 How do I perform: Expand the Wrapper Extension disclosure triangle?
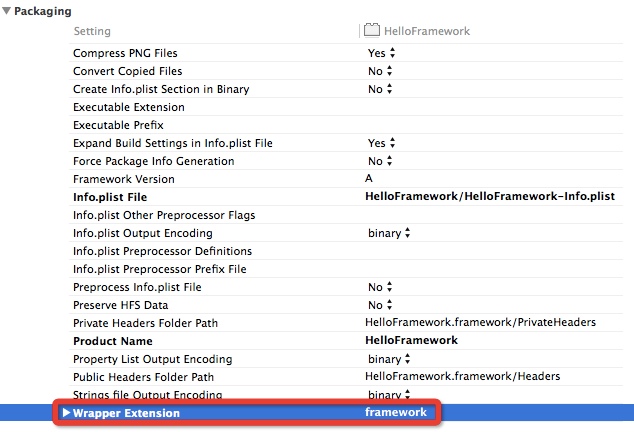point(66,413)
